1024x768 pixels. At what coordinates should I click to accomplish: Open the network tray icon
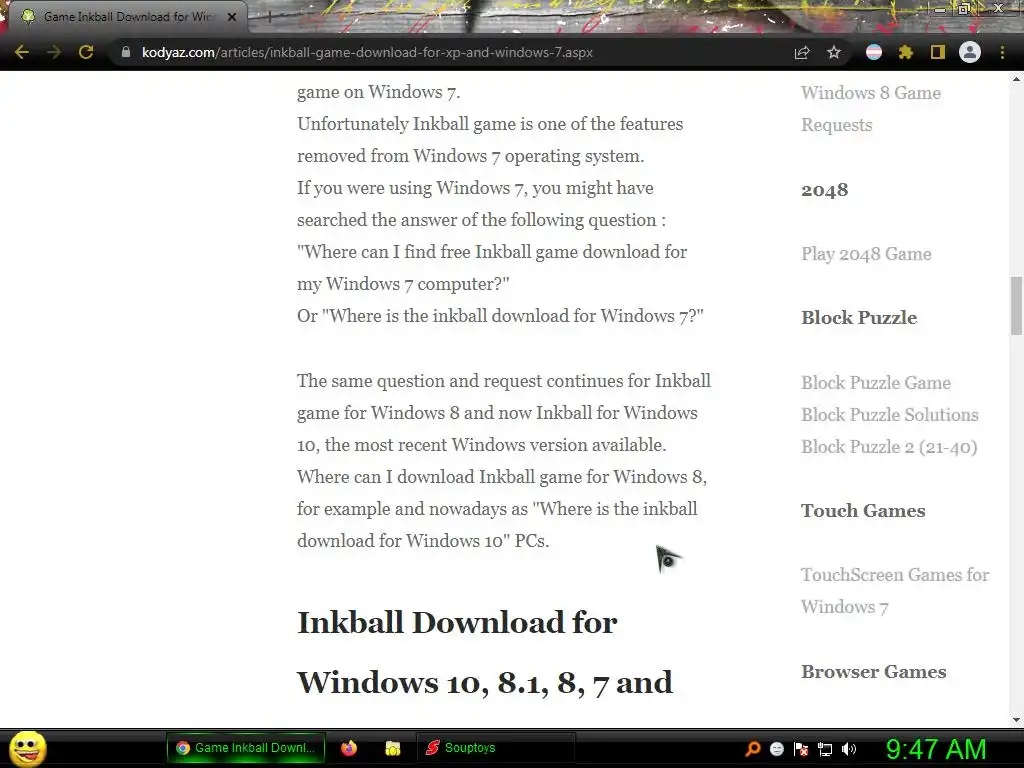[x=825, y=748]
